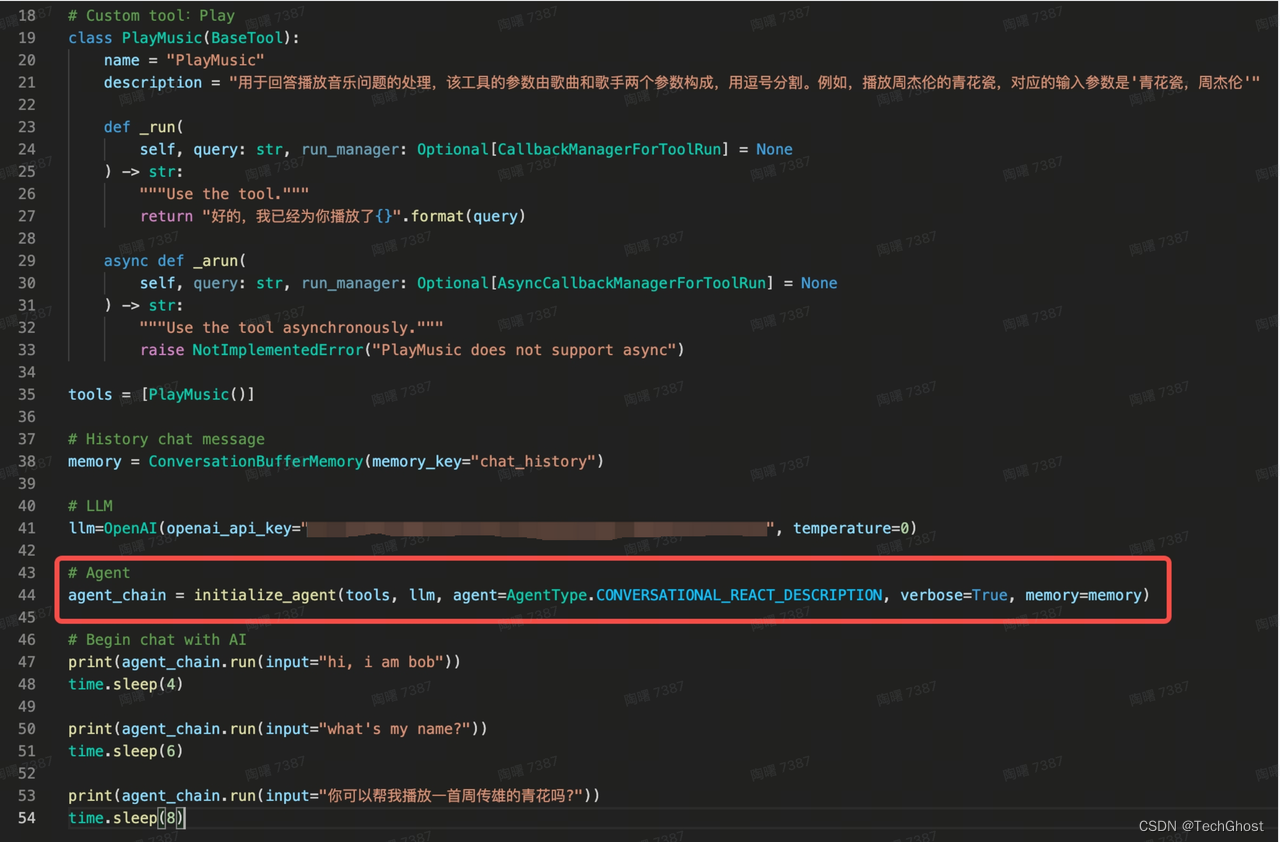The height and width of the screenshot is (842, 1280).
Task: Click line number 54 in the gutter
Action: click(x=26, y=818)
